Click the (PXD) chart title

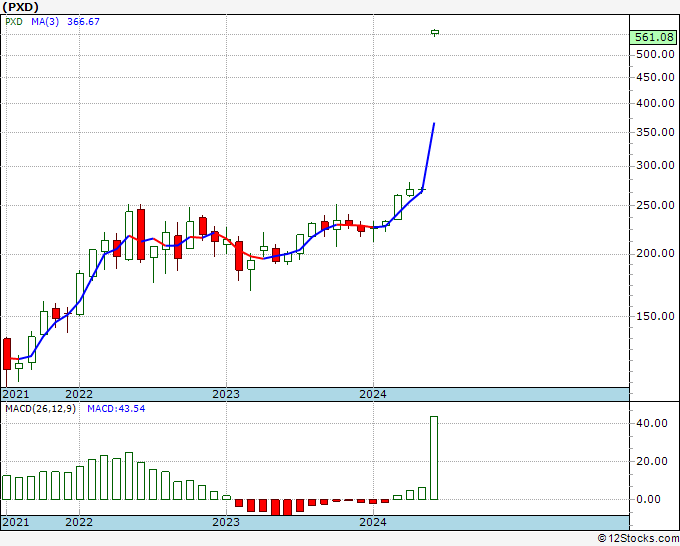(20, 7)
